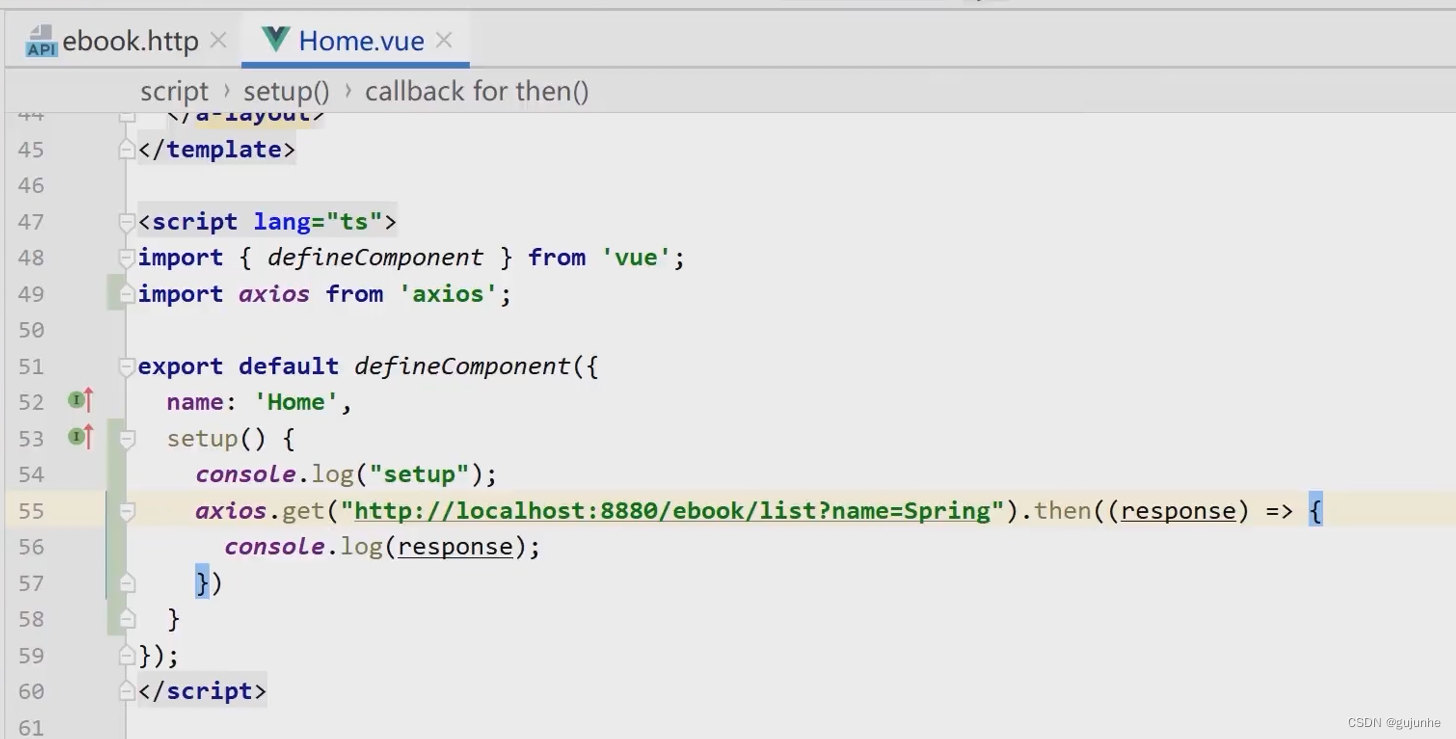Click the highlighted closing brace on line 57
This screenshot has height=739, width=1456.
coord(202,582)
